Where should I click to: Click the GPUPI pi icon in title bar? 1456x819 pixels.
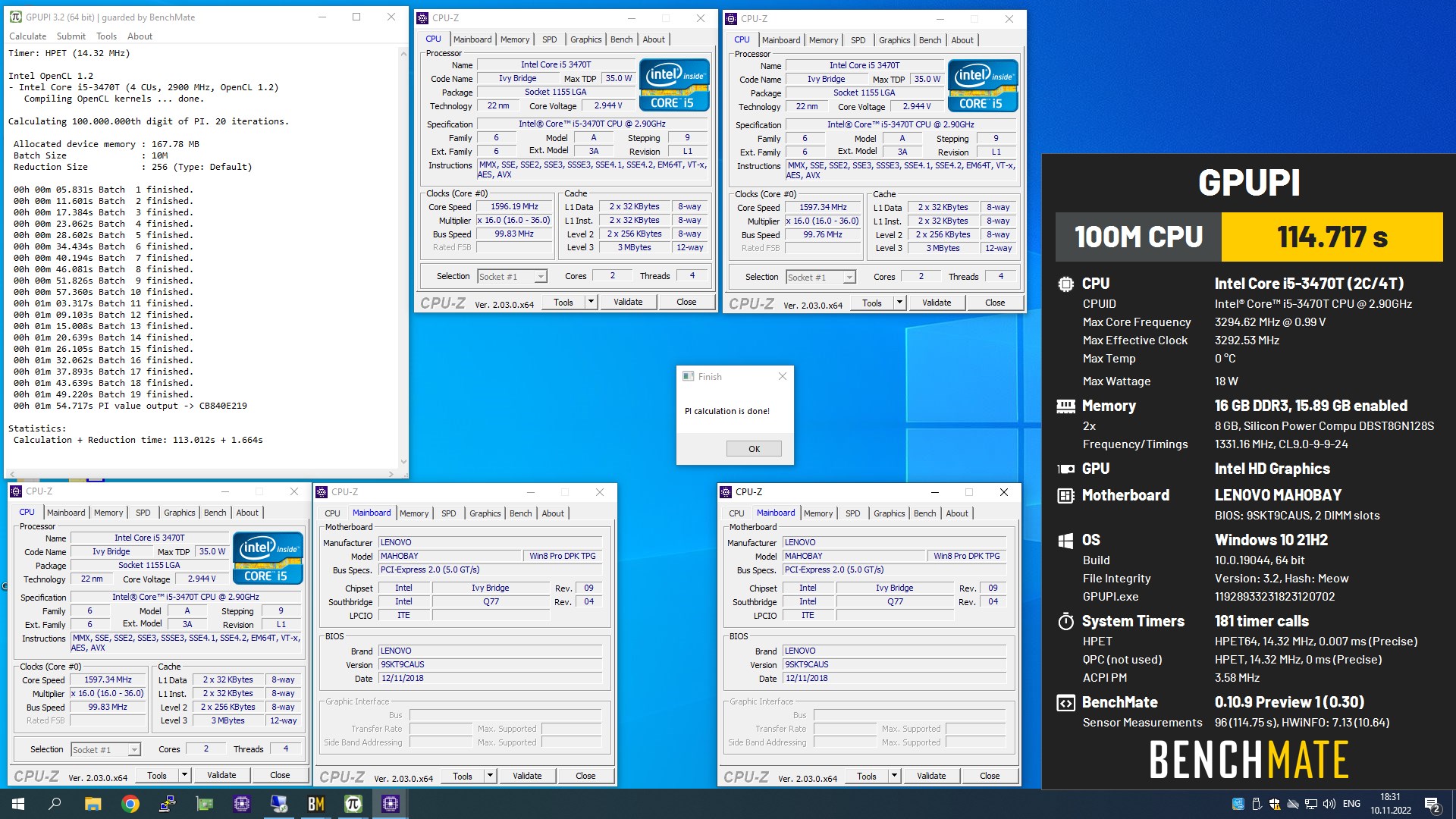click(15, 17)
